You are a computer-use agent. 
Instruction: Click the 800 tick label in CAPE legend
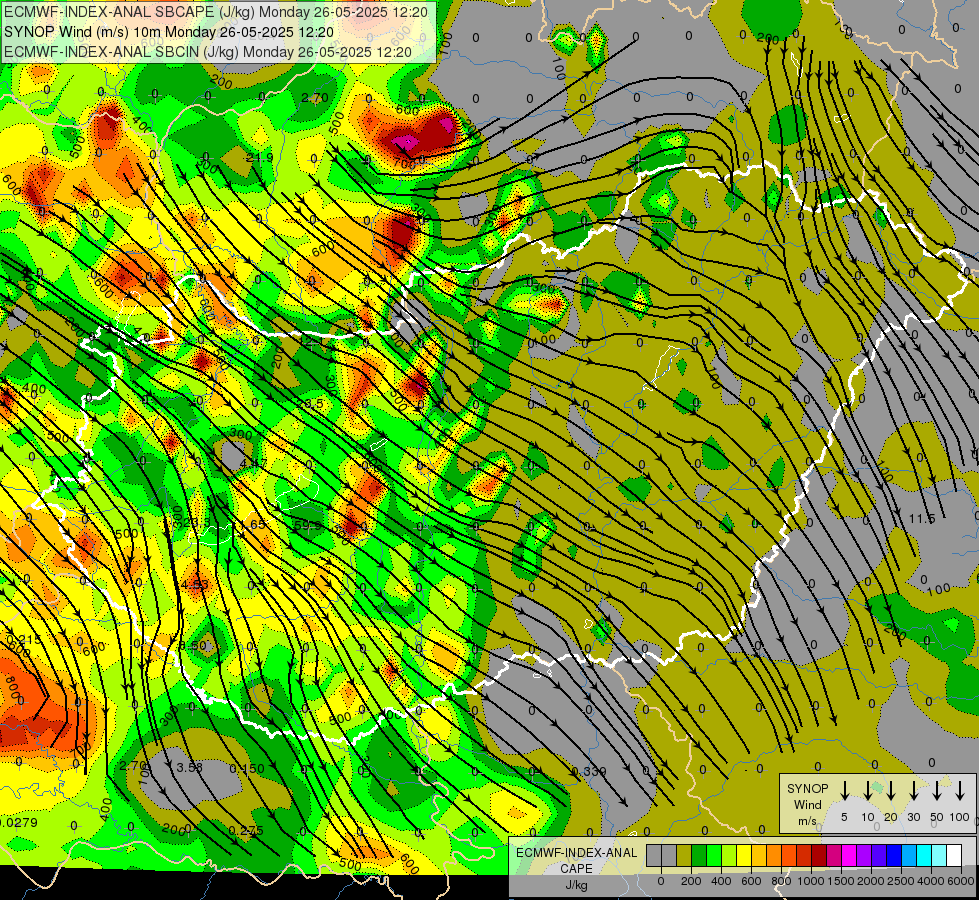click(x=781, y=881)
